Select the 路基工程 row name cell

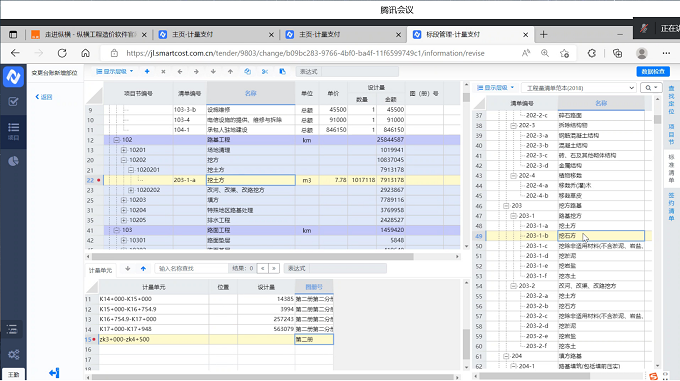click(251, 140)
